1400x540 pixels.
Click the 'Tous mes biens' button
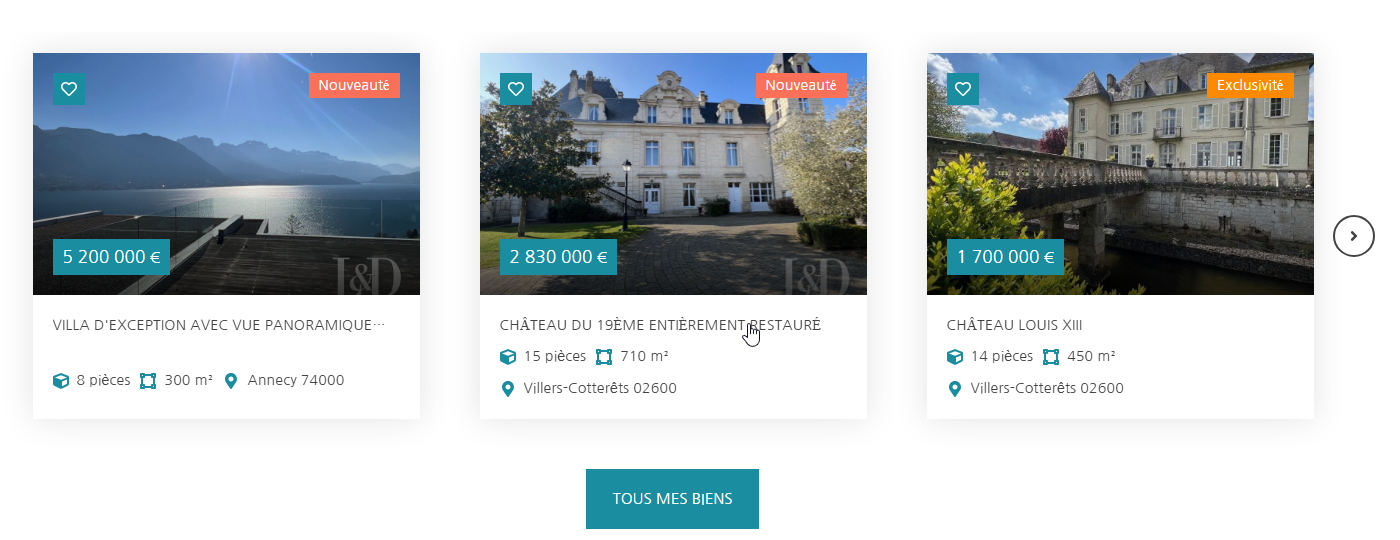point(672,499)
